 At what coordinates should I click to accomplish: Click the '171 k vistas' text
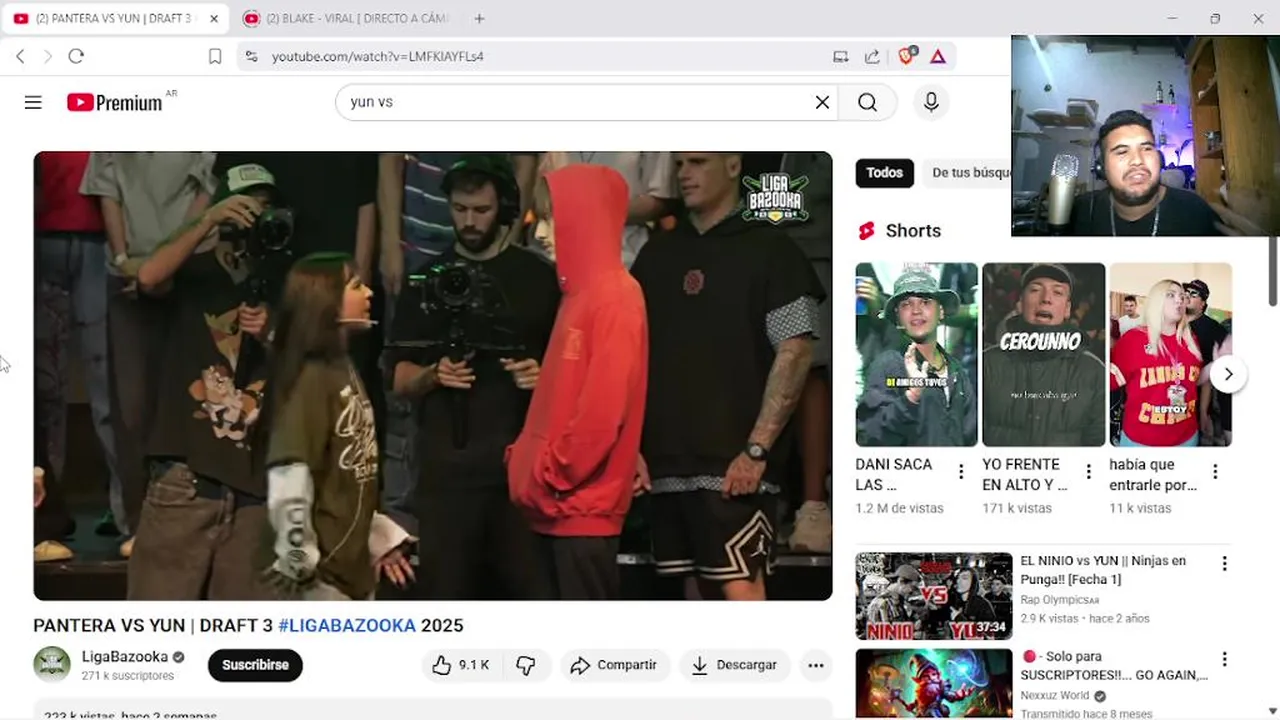point(1017,508)
